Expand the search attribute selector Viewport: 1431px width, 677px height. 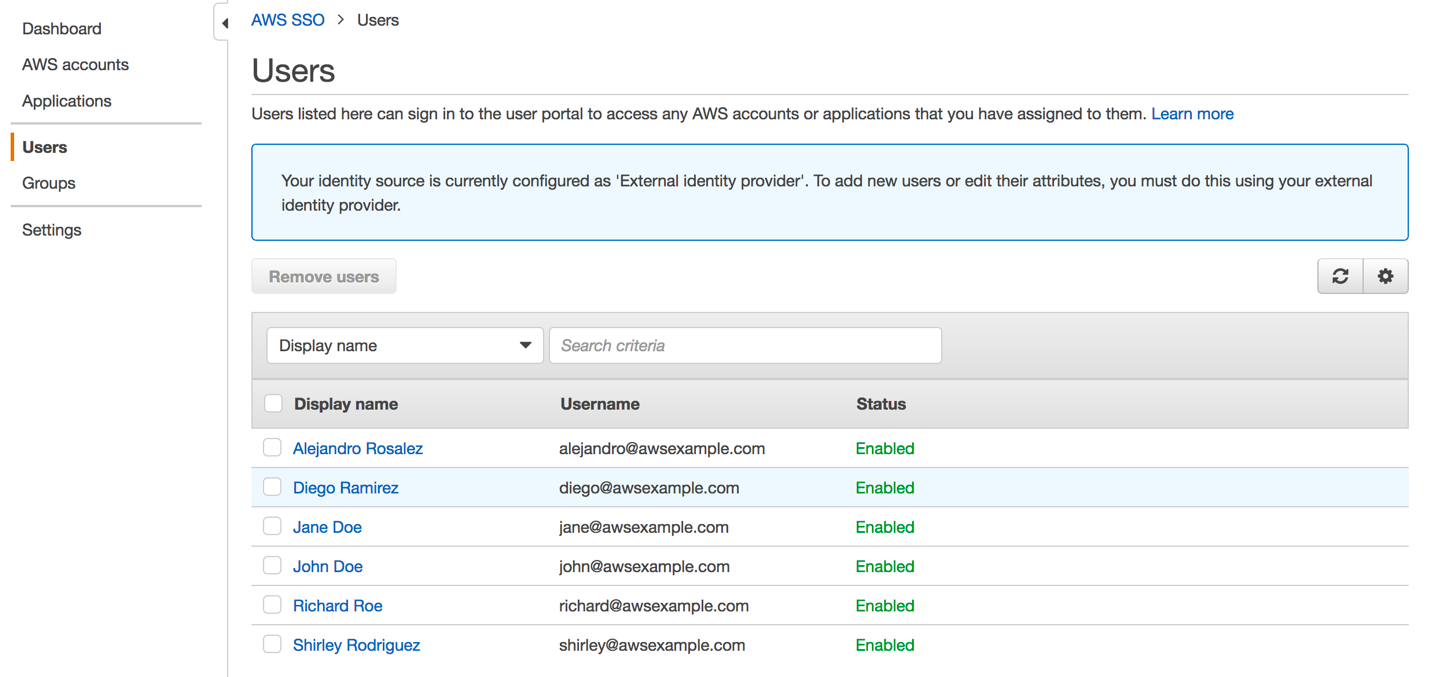click(x=526, y=345)
